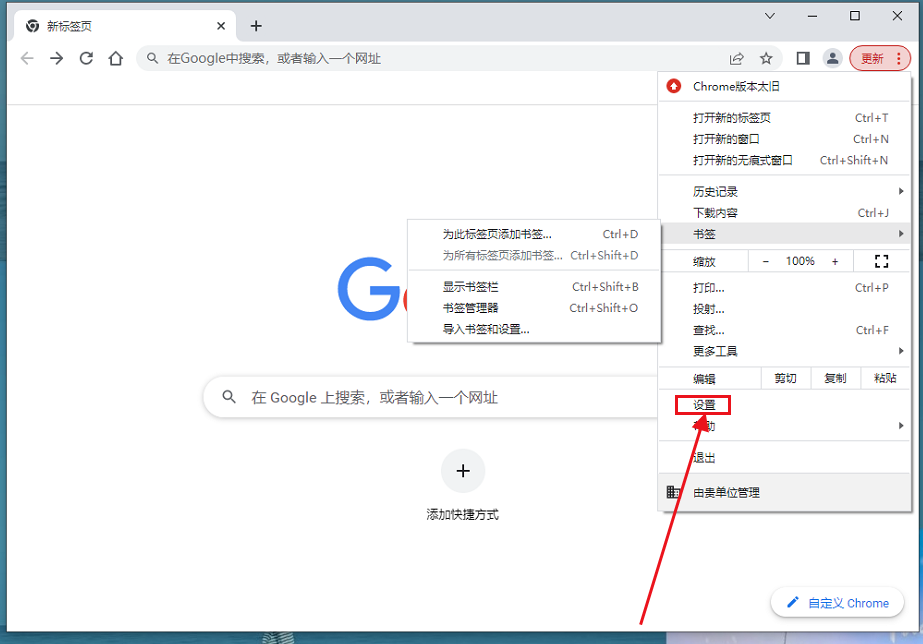The image size is (923, 644).
Task: Open 设置 settings from the menu
Action: 784,405
